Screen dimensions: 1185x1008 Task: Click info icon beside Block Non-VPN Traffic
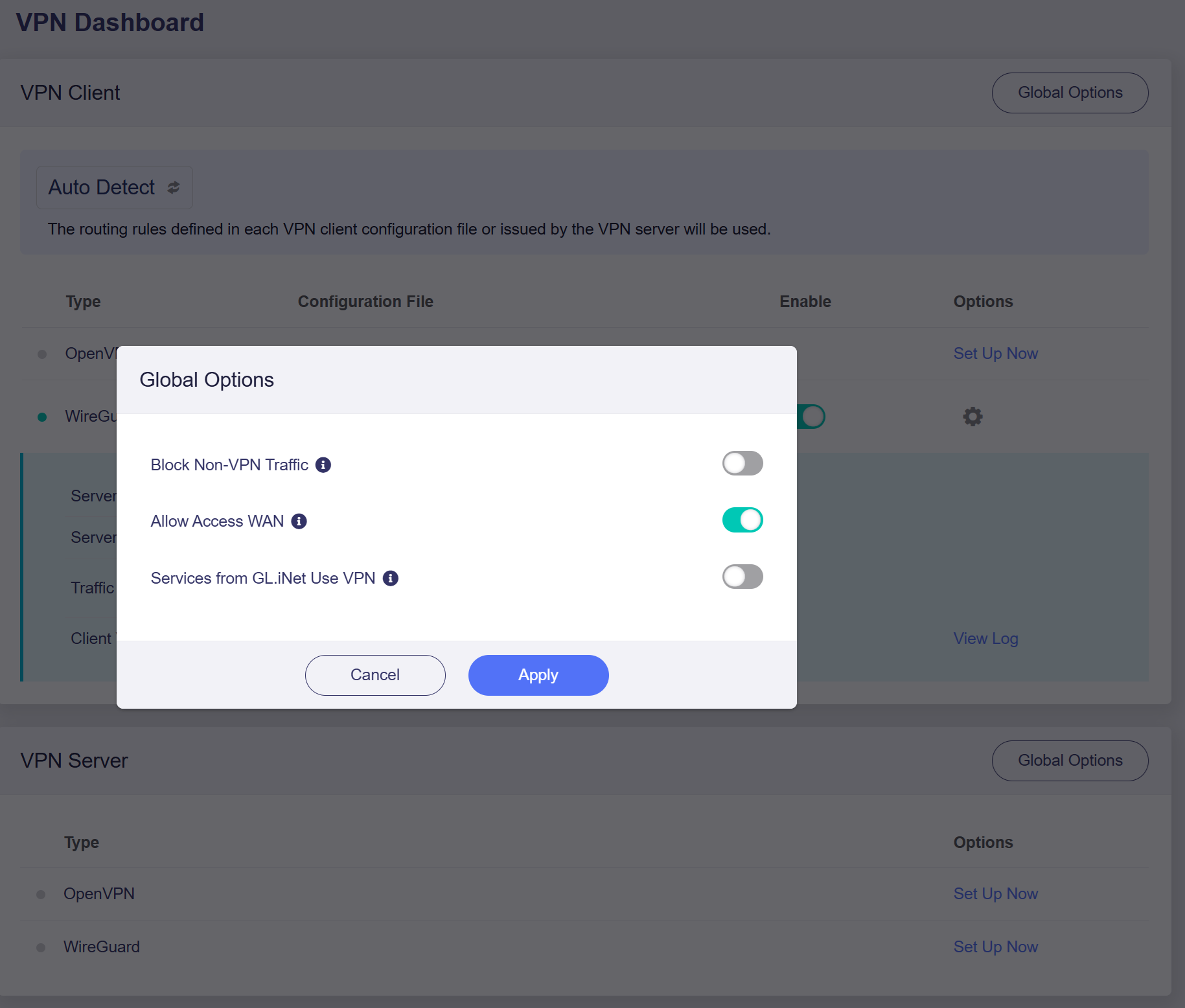point(323,465)
